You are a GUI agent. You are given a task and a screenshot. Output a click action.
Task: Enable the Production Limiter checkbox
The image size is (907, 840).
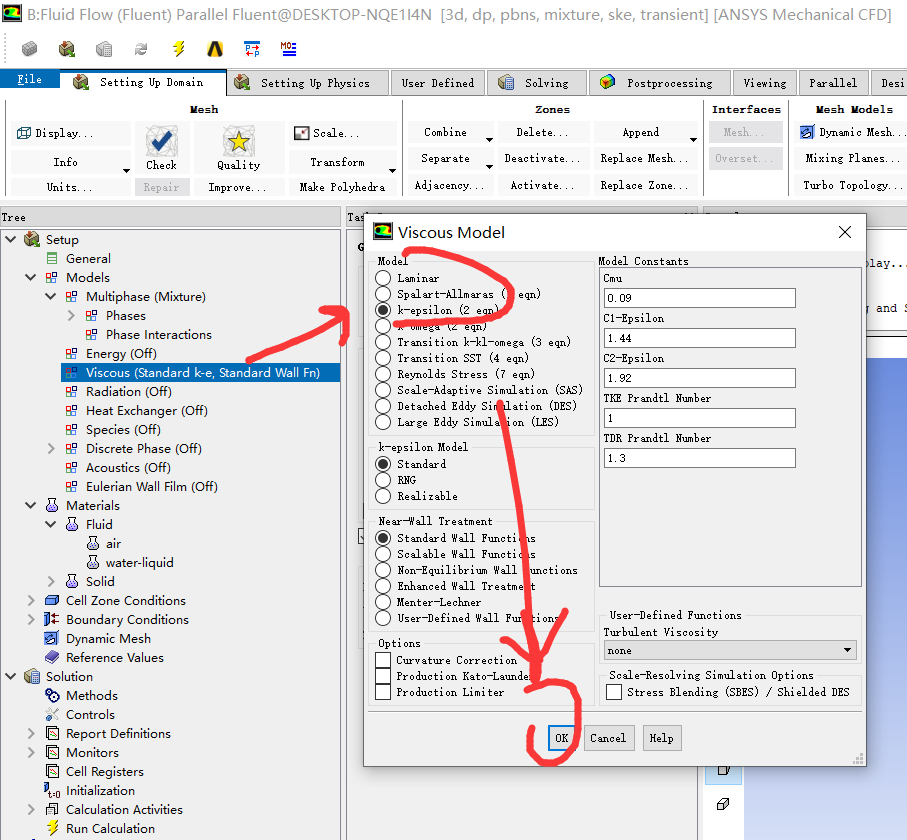pos(383,692)
